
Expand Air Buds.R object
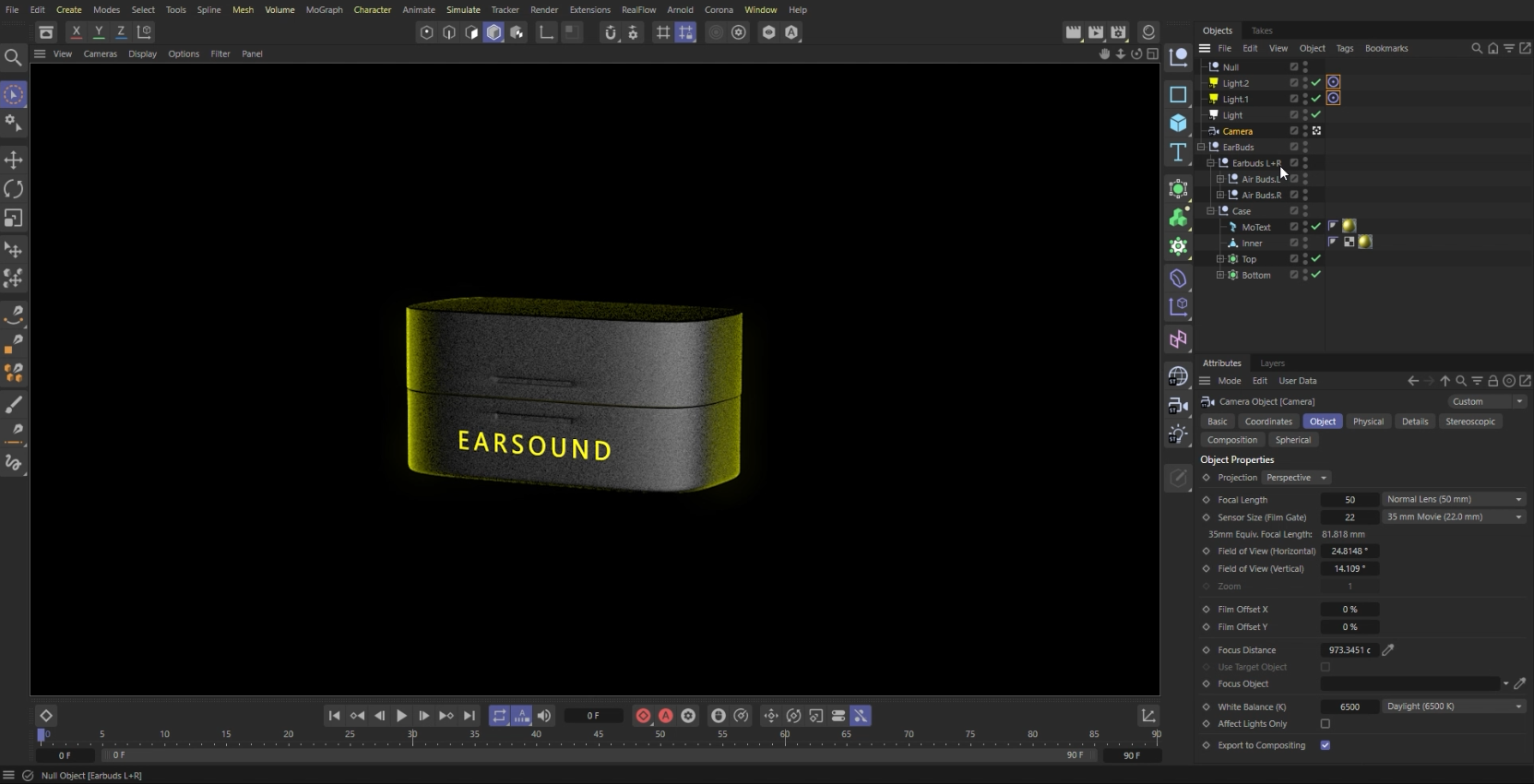(x=1220, y=195)
